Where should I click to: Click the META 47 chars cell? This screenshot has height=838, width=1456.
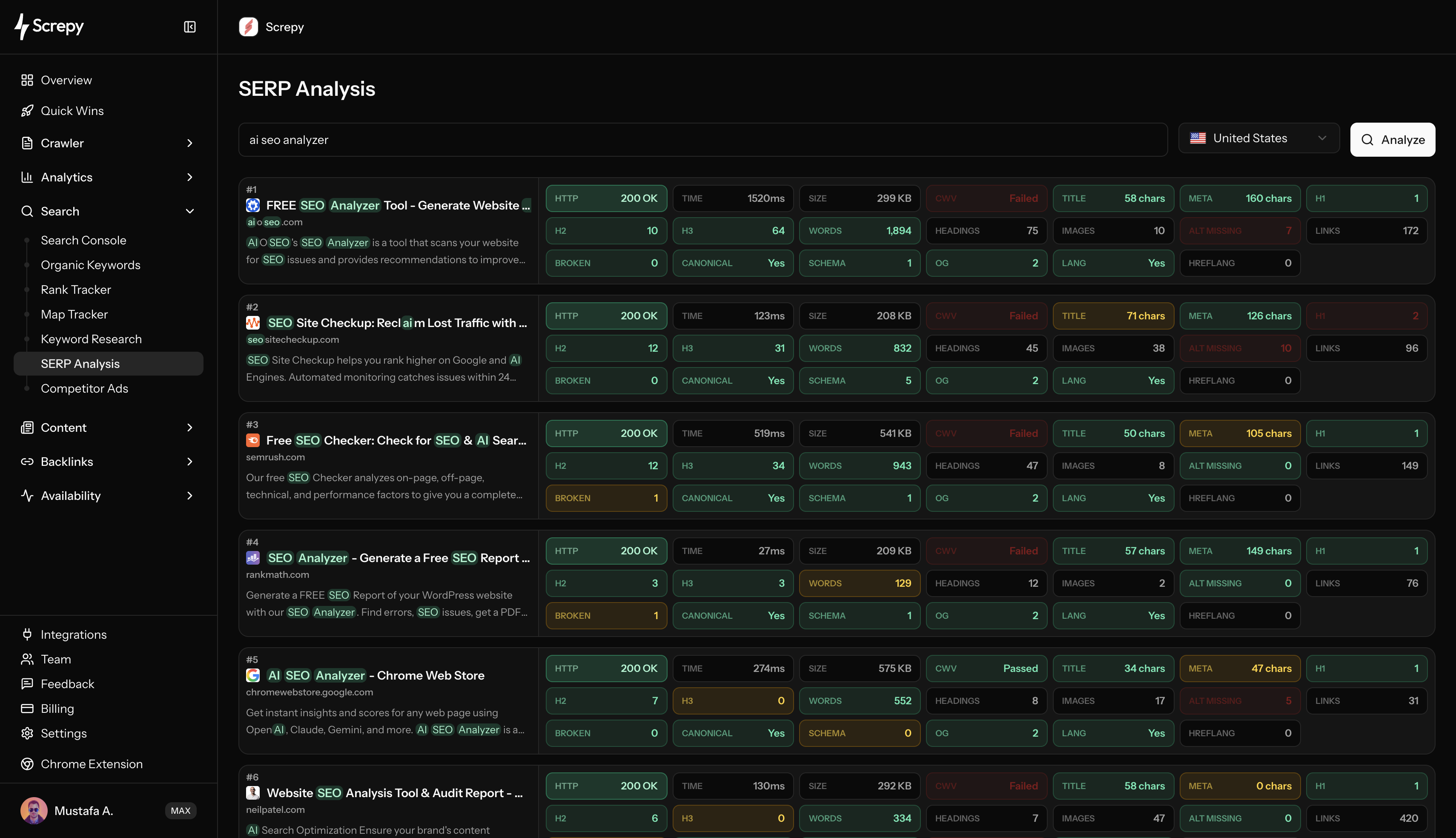tap(1240, 668)
